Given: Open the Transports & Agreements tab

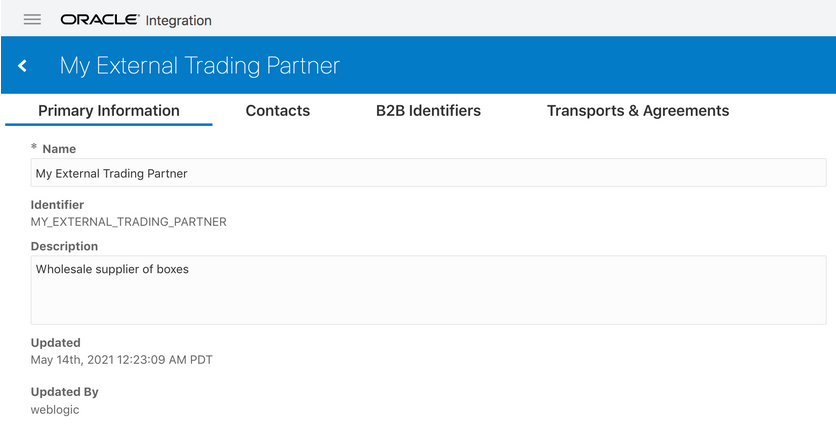Looking at the screenshot, I should pyautogui.click(x=638, y=111).
